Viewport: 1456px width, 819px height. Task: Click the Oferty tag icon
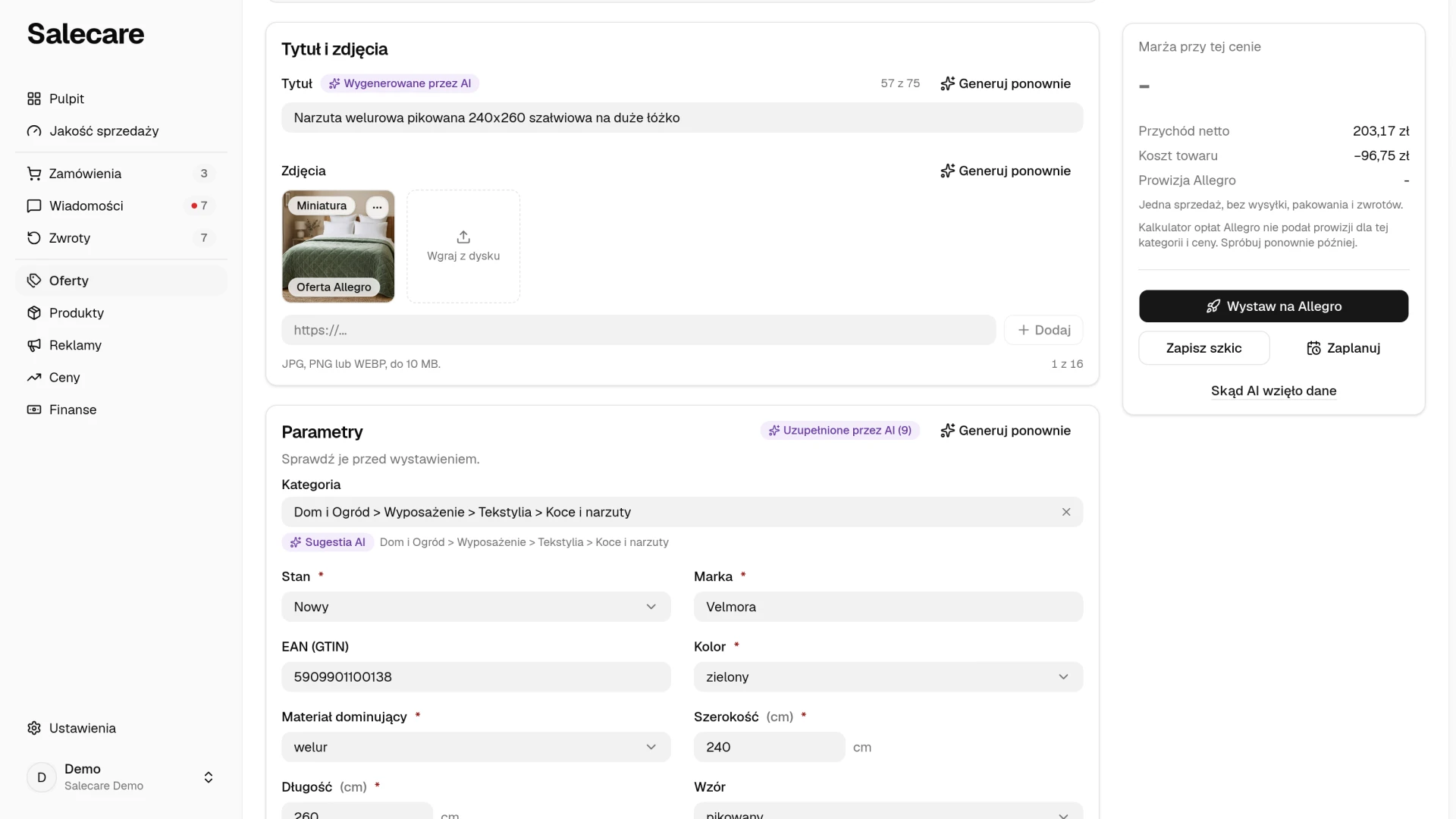34,281
